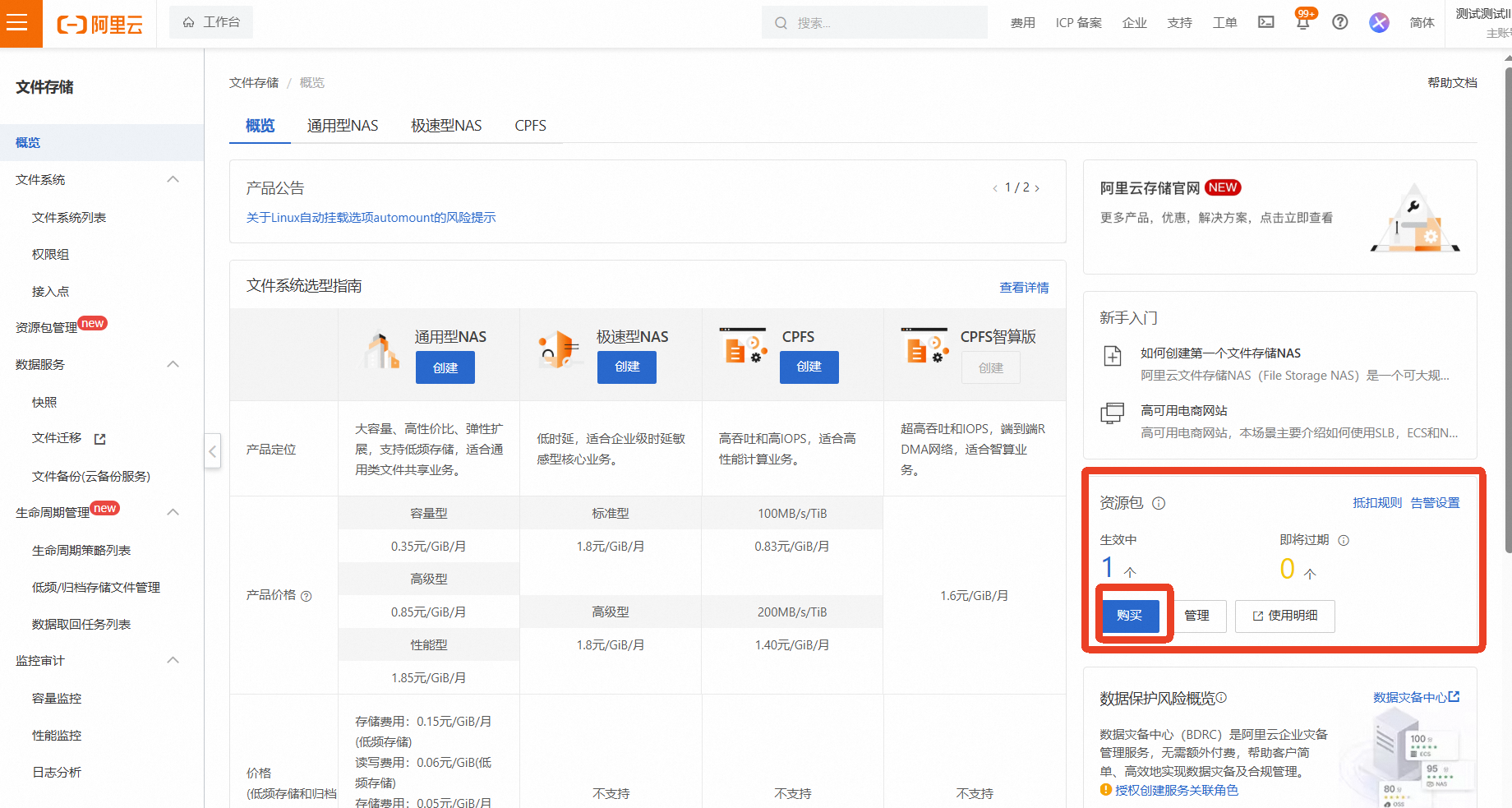
Task: Open the 工作台 button
Action: click(211, 22)
